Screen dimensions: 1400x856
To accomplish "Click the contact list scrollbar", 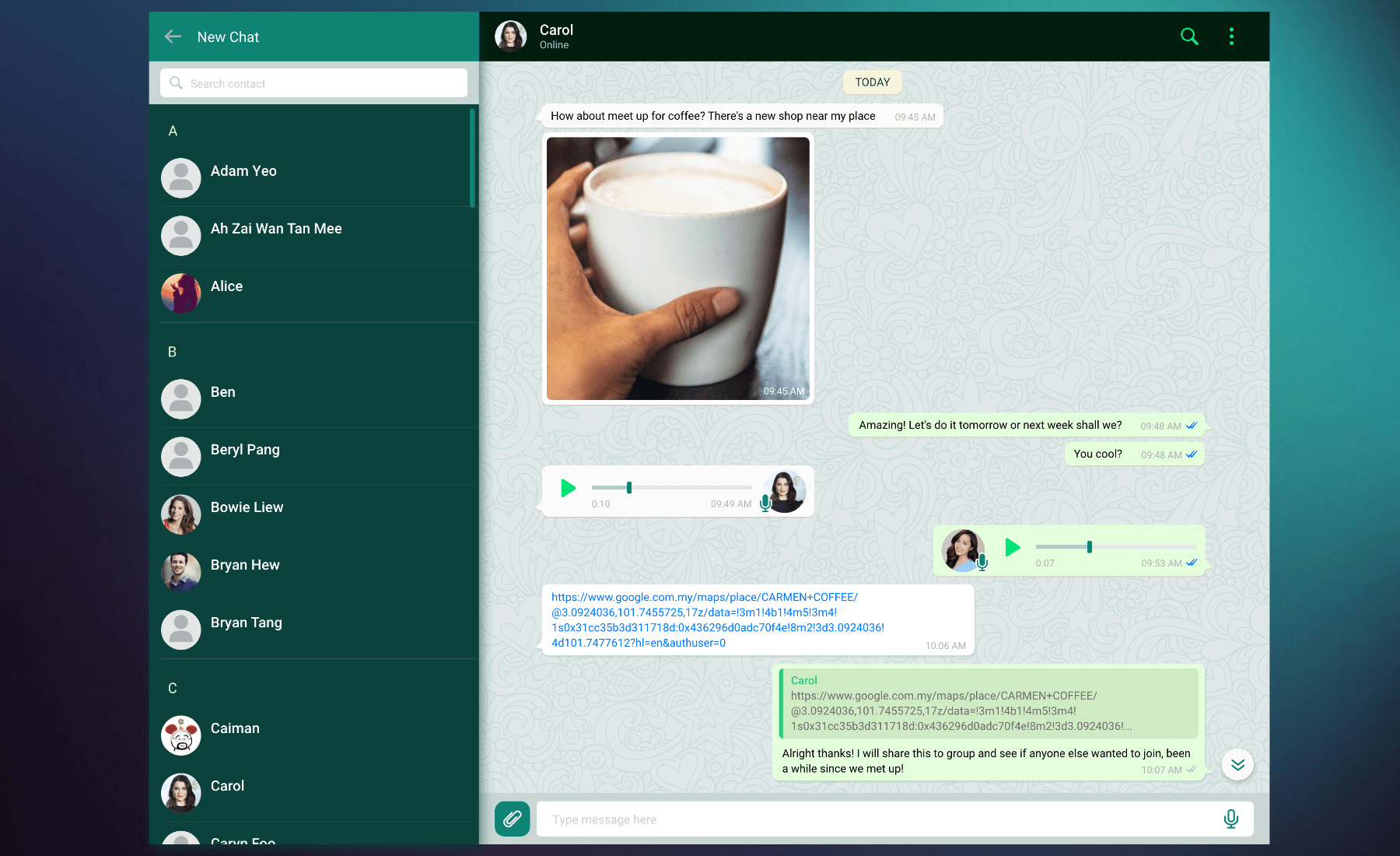I will click(472, 158).
